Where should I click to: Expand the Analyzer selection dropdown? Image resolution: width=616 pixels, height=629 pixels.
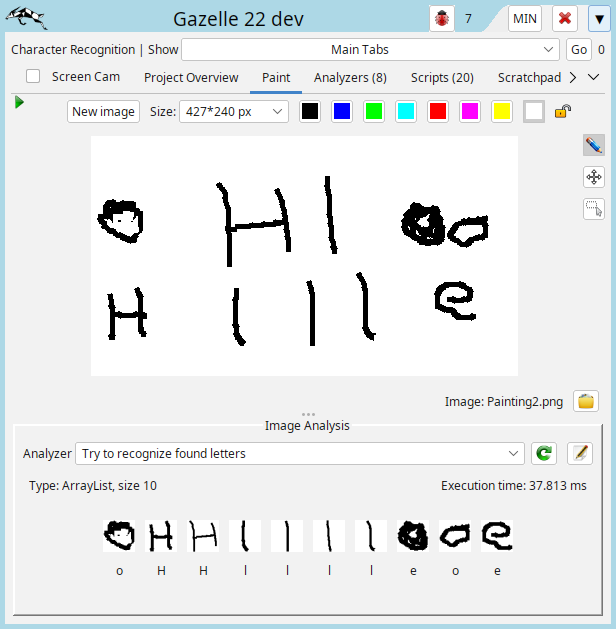[300, 453]
